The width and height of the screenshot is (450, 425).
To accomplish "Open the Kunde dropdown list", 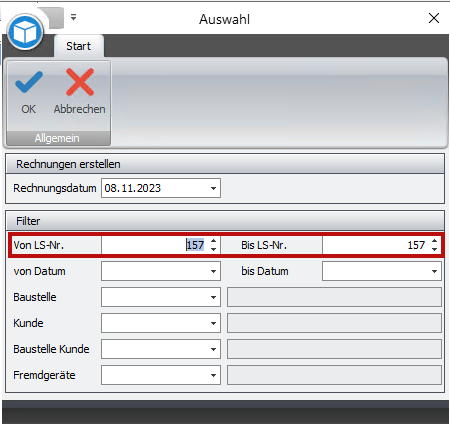I will [214, 323].
